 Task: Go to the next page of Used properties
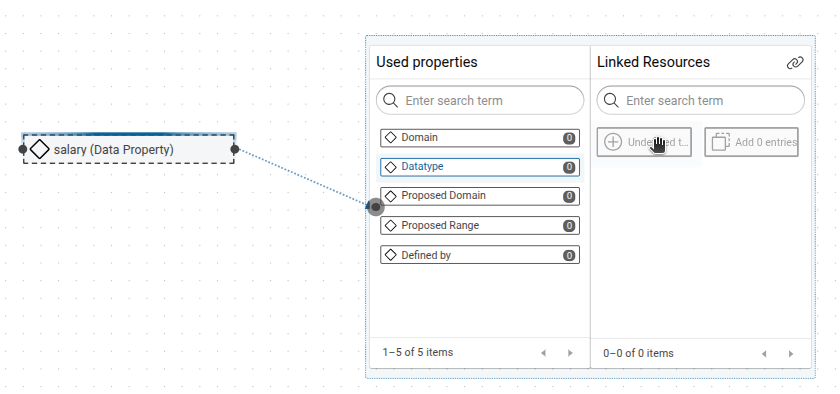coord(570,353)
